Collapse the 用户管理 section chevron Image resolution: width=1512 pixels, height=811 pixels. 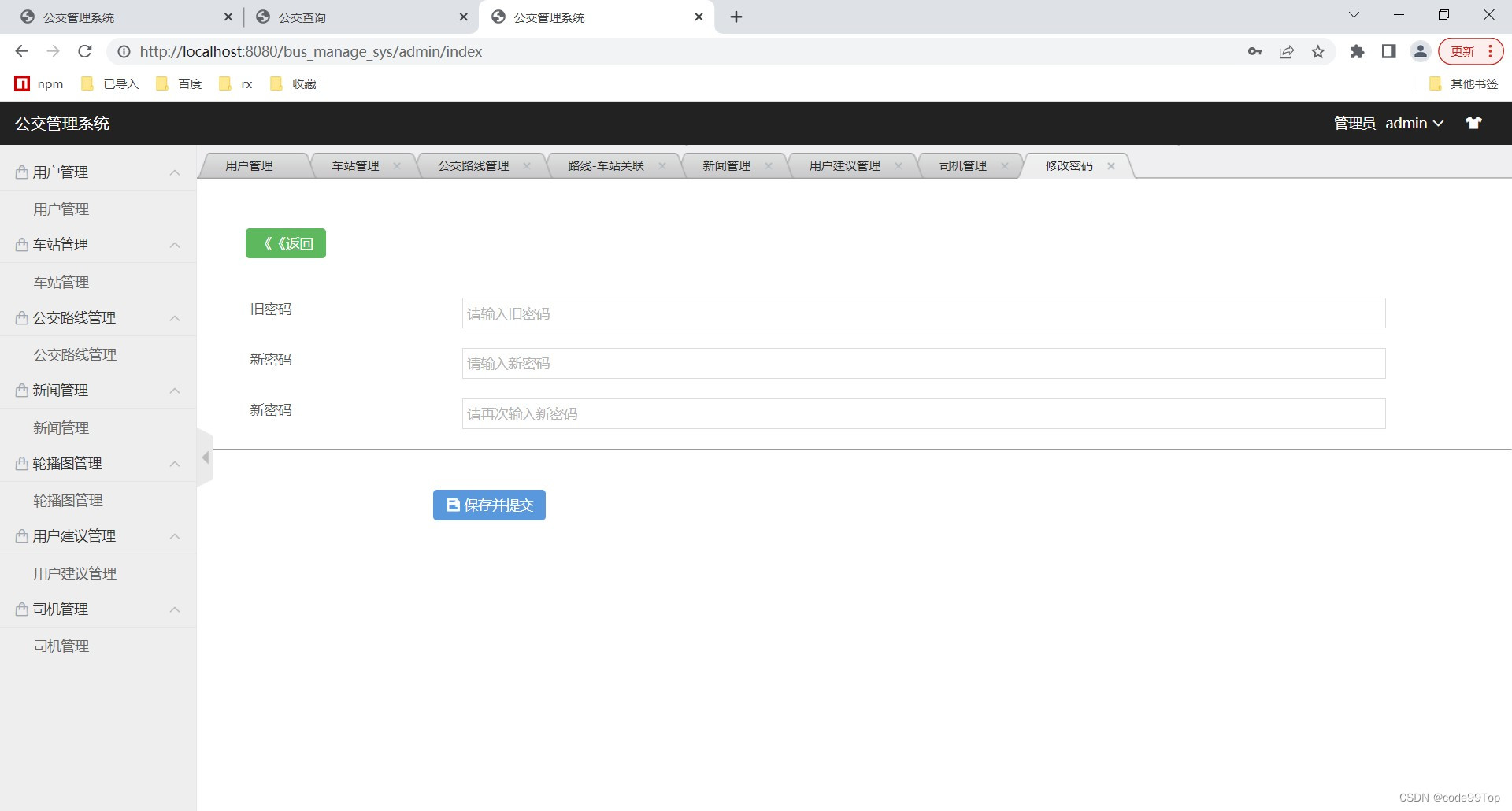tap(174, 172)
